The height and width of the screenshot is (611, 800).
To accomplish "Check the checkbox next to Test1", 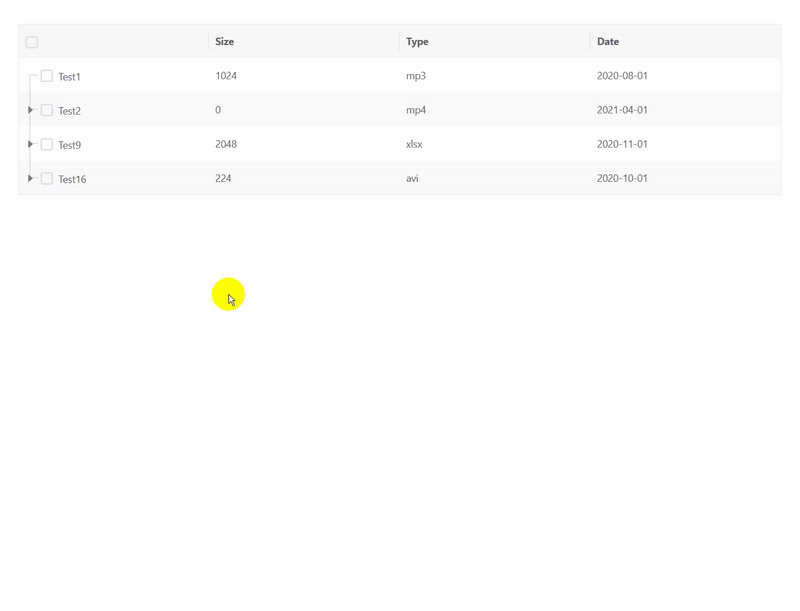I will coord(46,75).
